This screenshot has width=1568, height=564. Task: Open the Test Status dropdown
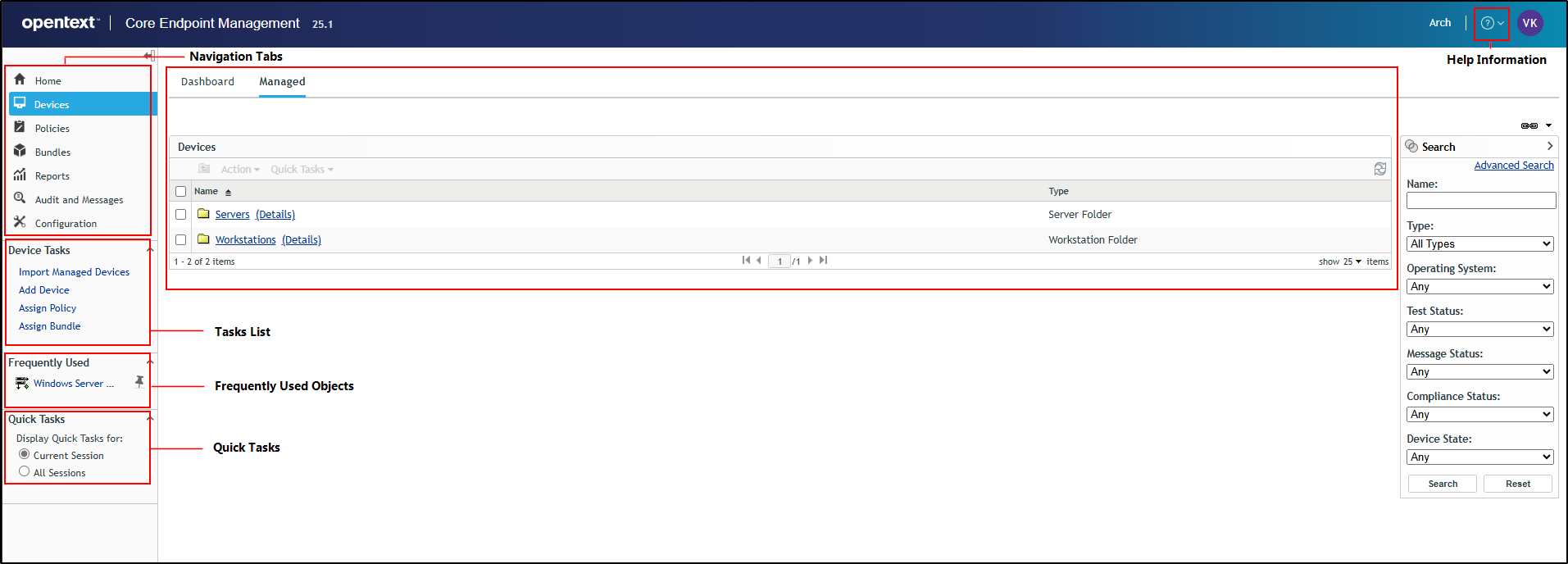pyautogui.click(x=1480, y=329)
